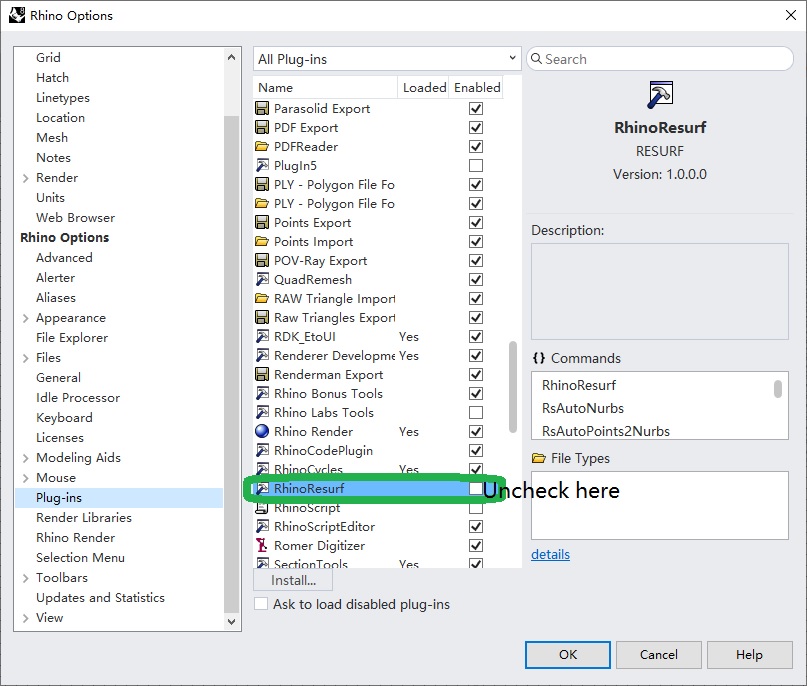The height and width of the screenshot is (686, 807).
Task: Click the PDF Export disk icon
Action: (x=262, y=128)
